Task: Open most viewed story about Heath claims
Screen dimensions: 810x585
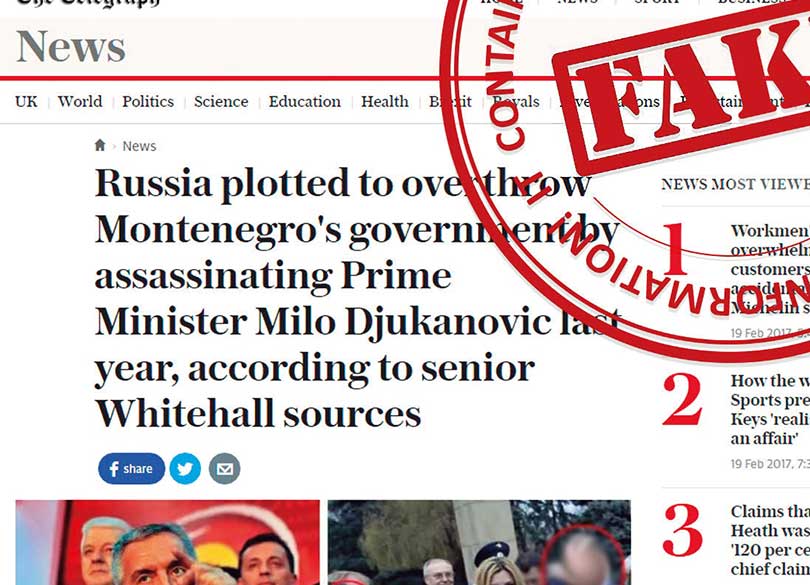Action: click(770, 541)
